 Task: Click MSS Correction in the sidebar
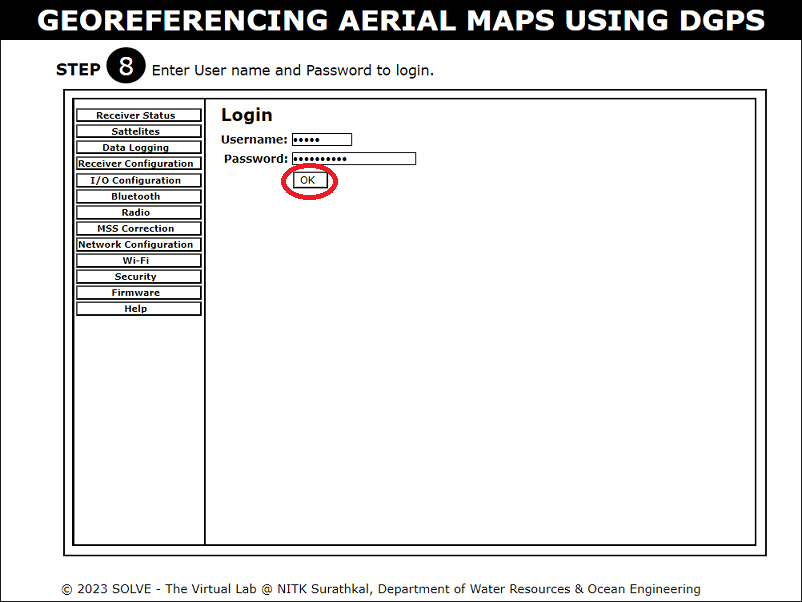pyautogui.click(x=138, y=229)
